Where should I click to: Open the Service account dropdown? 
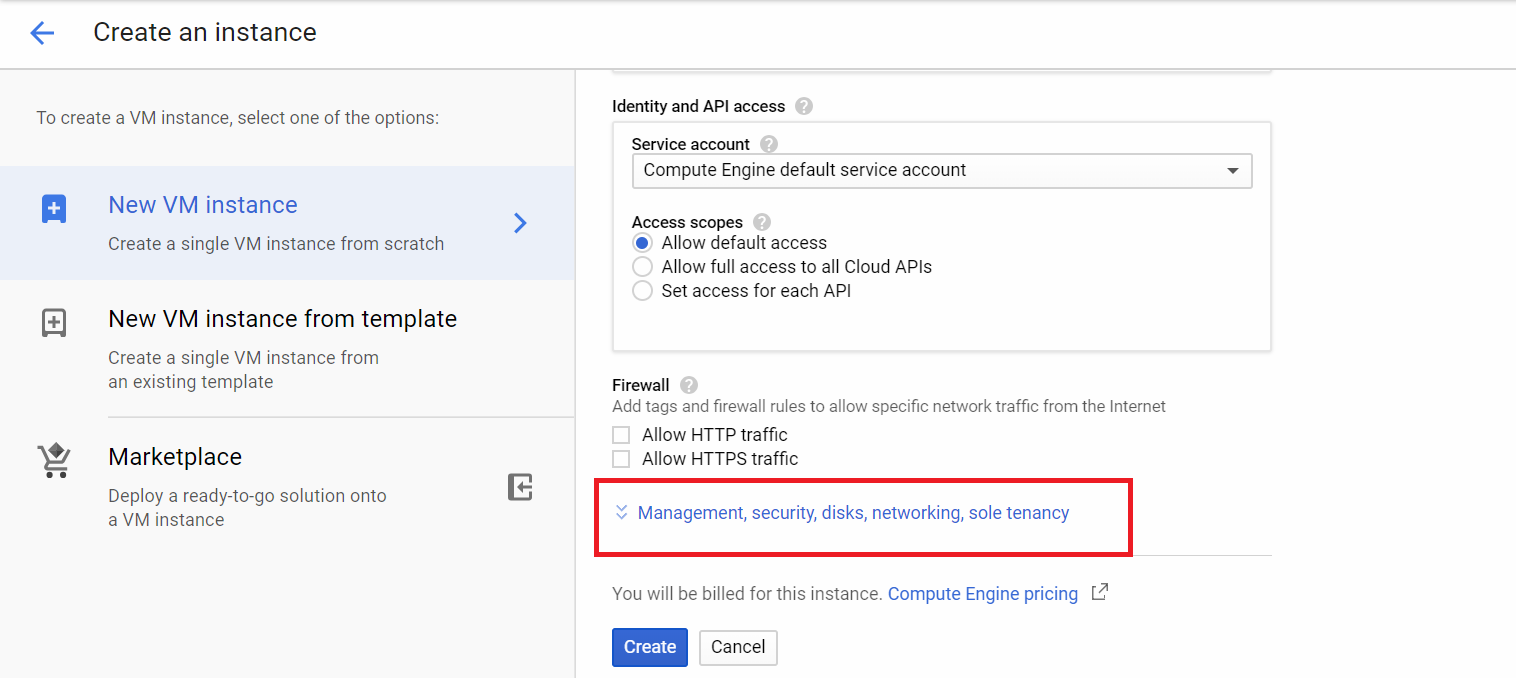pos(941,170)
